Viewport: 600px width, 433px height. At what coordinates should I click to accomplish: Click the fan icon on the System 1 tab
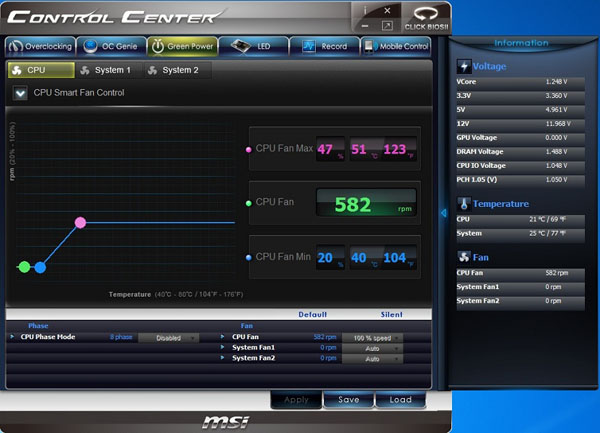coord(85,70)
